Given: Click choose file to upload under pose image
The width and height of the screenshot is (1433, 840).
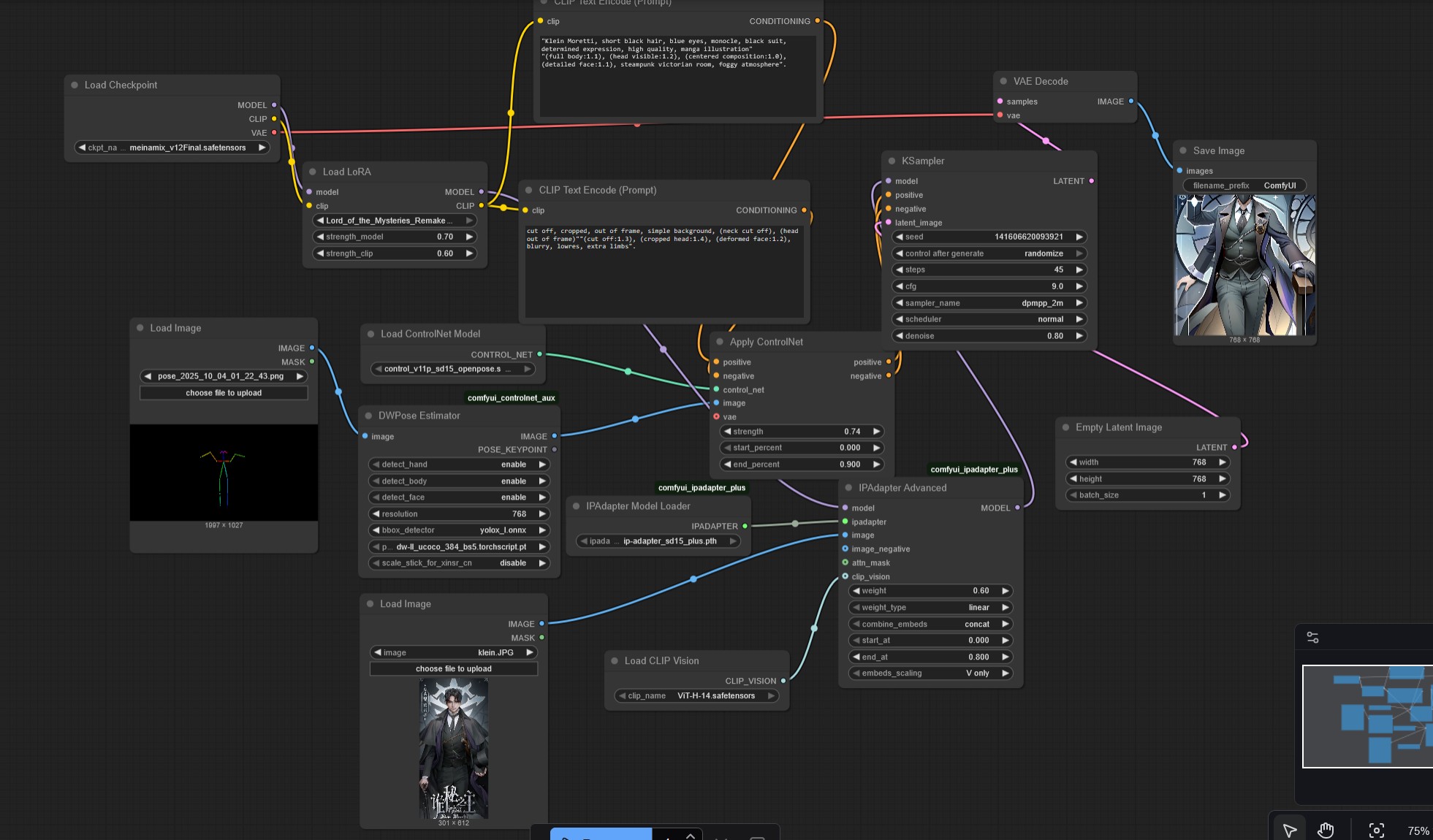Looking at the screenshot, I should pyautogui.click(x=224, y=393).
